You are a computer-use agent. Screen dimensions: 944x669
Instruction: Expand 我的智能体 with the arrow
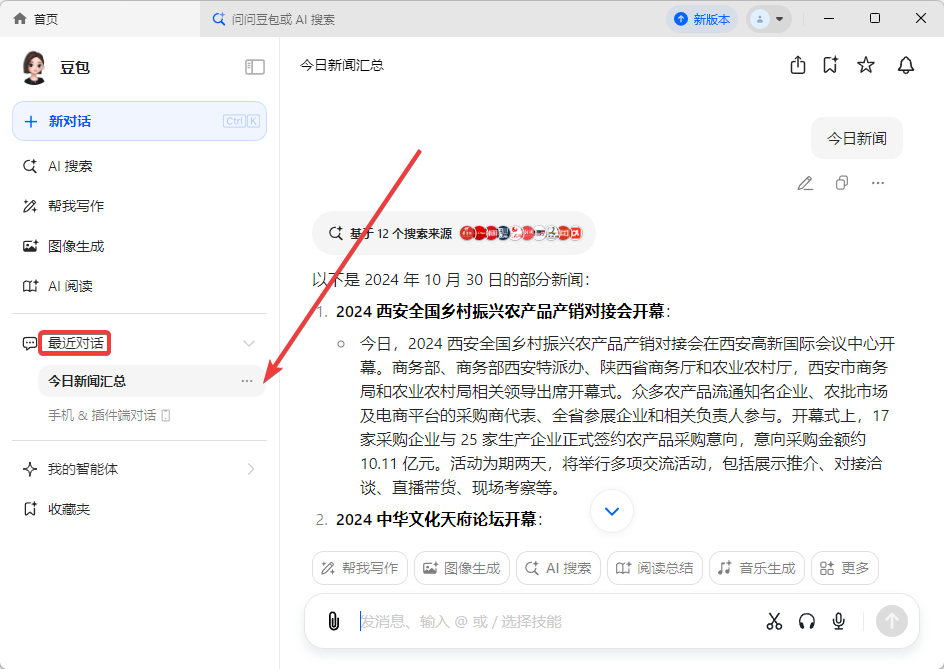coord(251,469)
